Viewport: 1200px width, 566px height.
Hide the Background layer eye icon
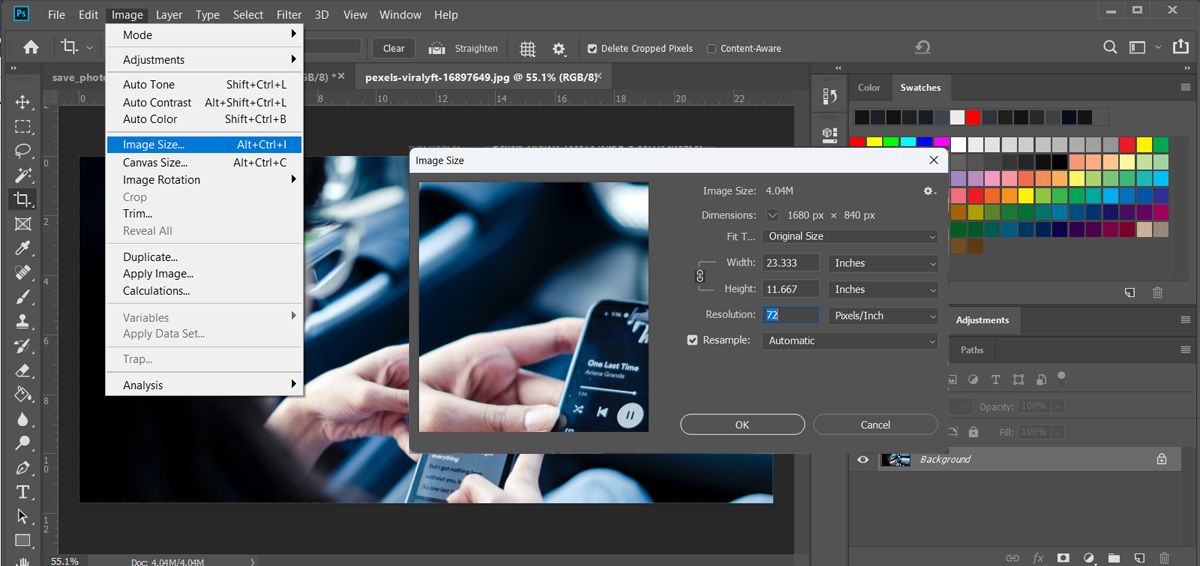pyautogui.click(x=863, y=459)
